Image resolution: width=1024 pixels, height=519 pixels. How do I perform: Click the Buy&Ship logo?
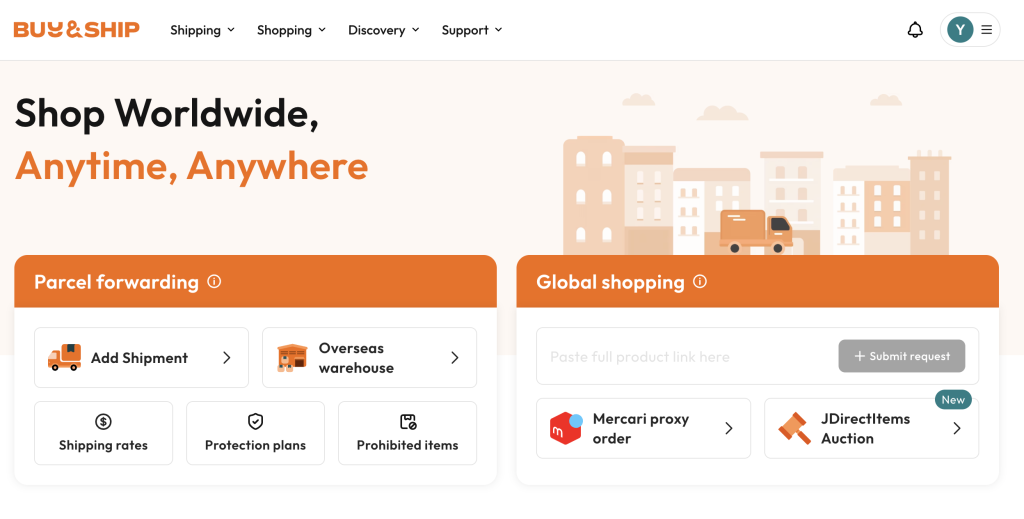coord(76,30)
